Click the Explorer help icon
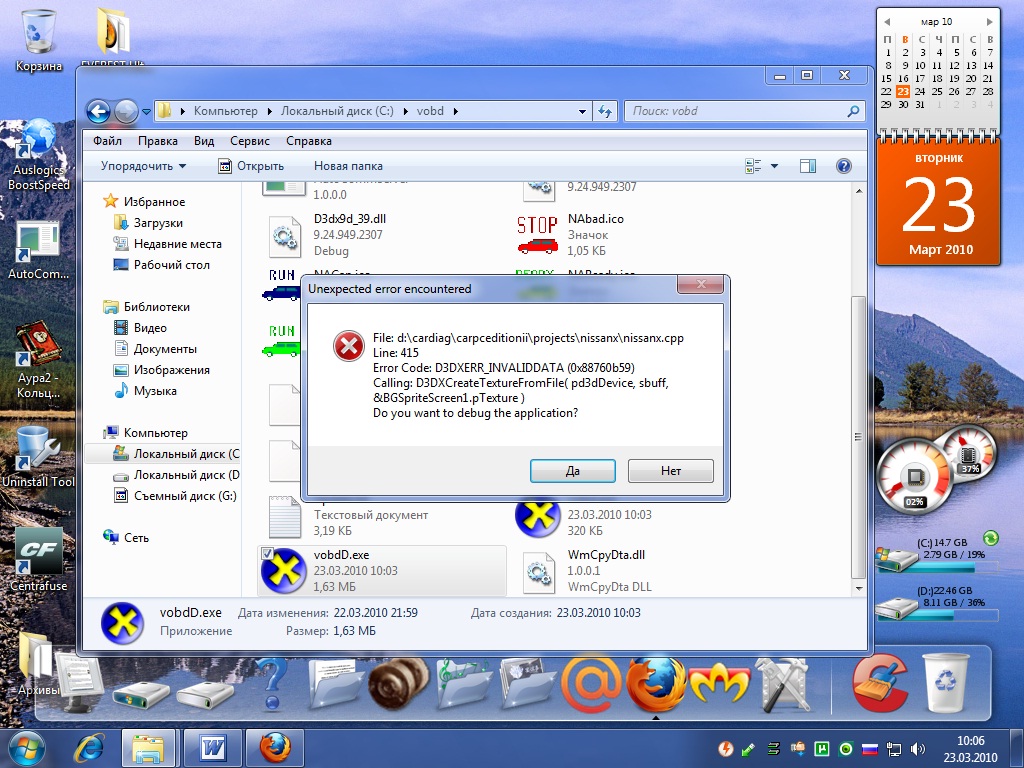This screenshot has height=768, width=1024. point(843,166)
